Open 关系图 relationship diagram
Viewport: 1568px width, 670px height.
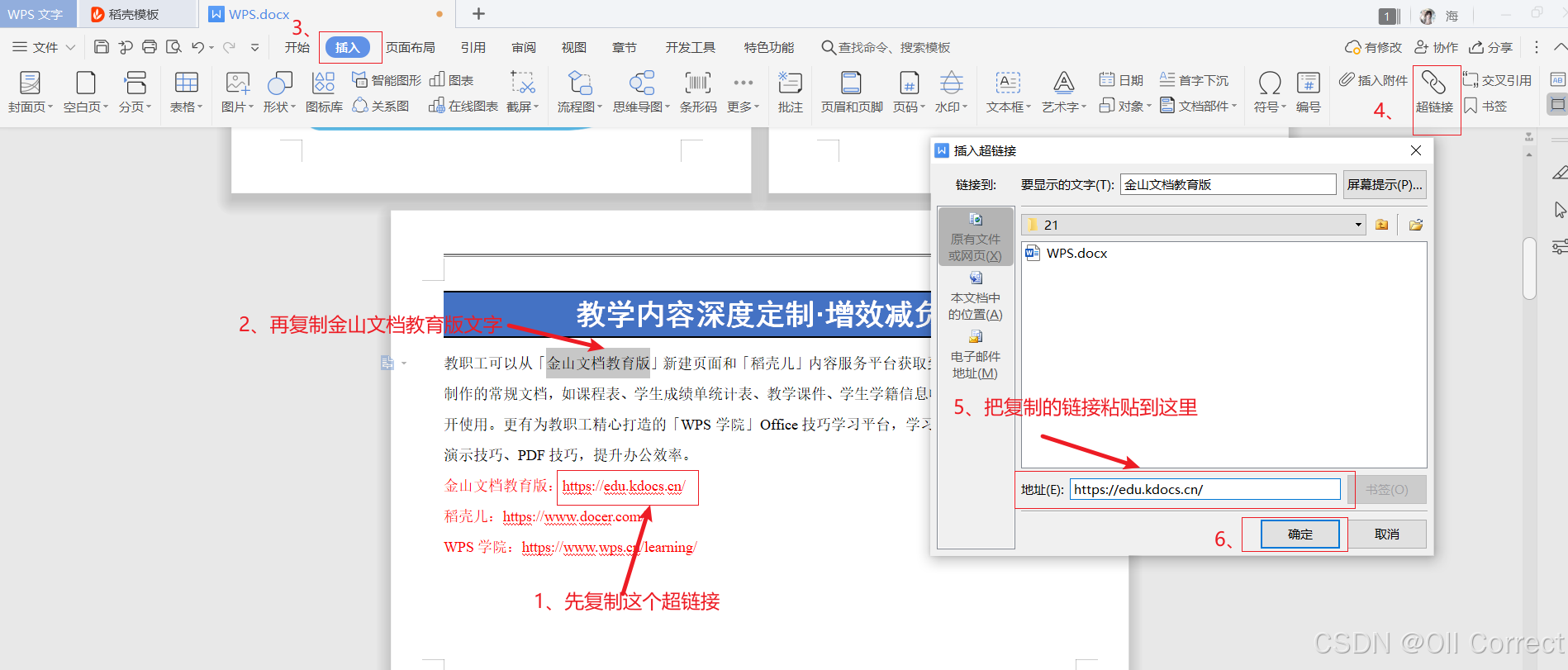(x=381, y=106)
